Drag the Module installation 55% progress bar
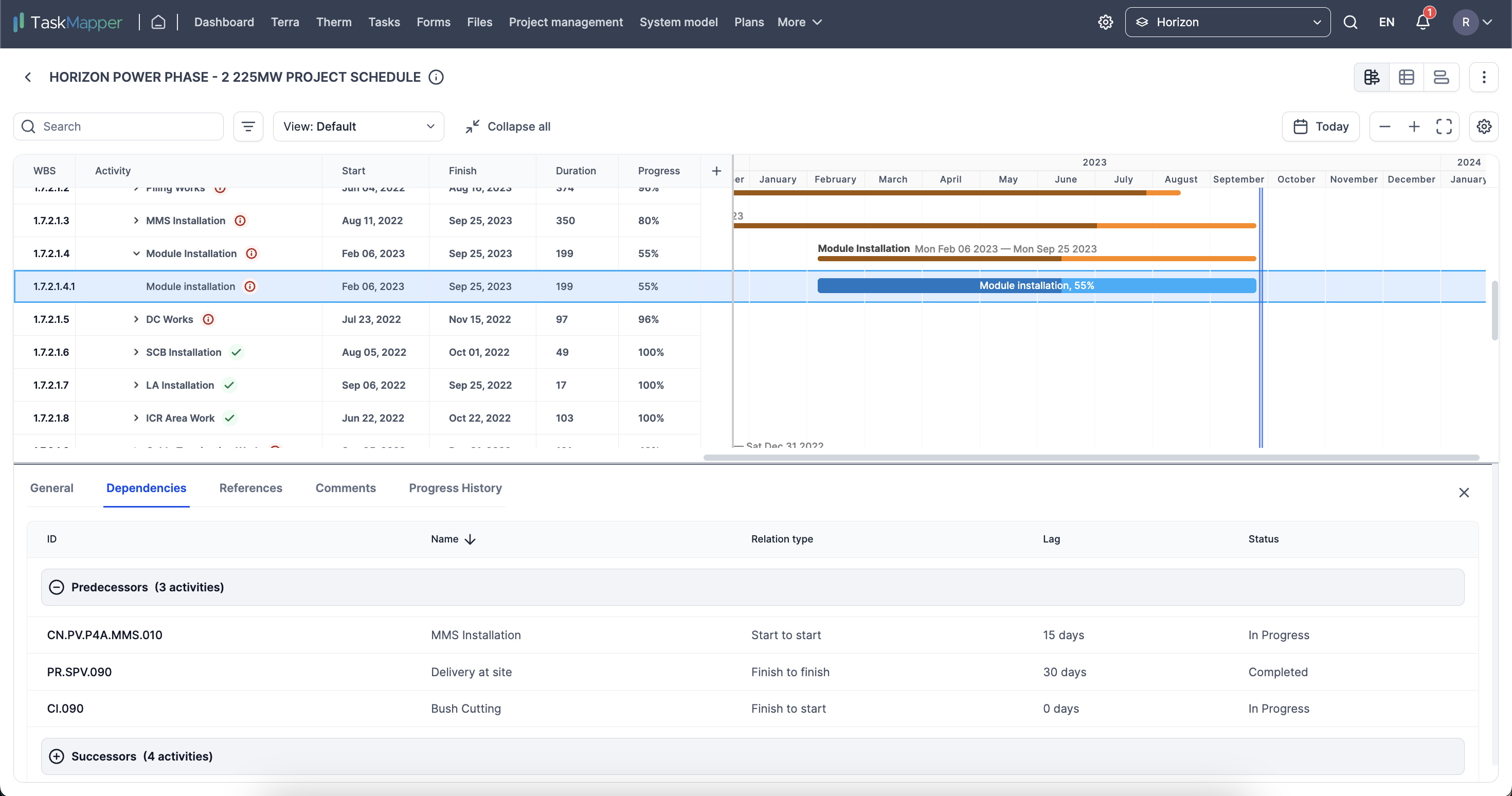 click(x=1036, y=285)
